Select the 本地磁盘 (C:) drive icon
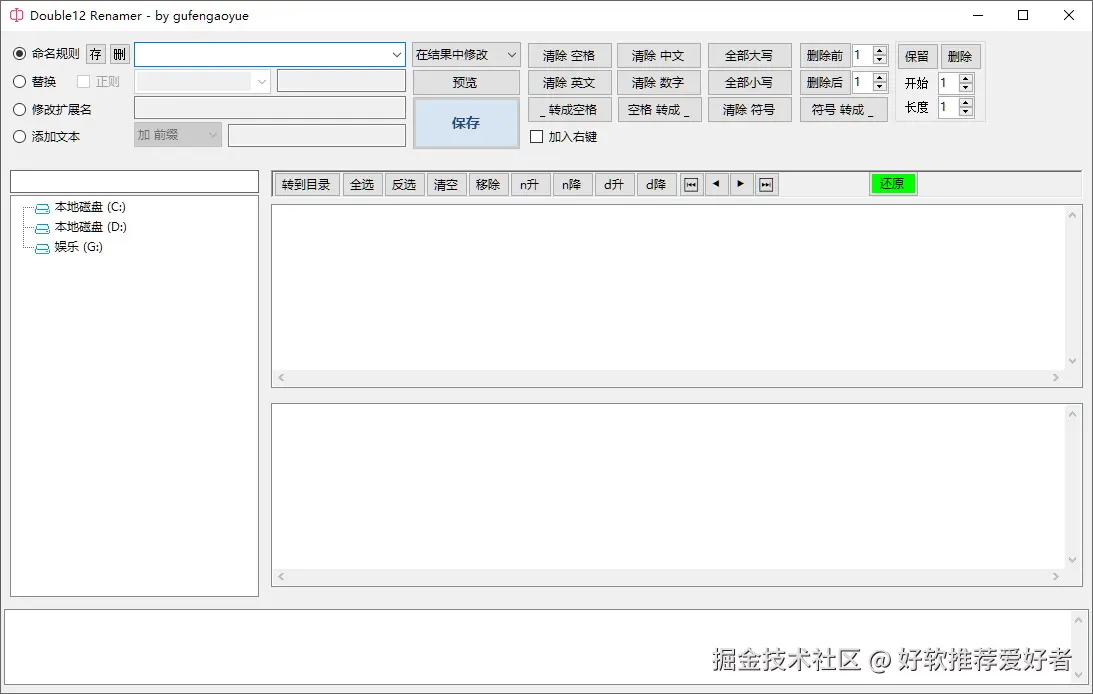 43,208
